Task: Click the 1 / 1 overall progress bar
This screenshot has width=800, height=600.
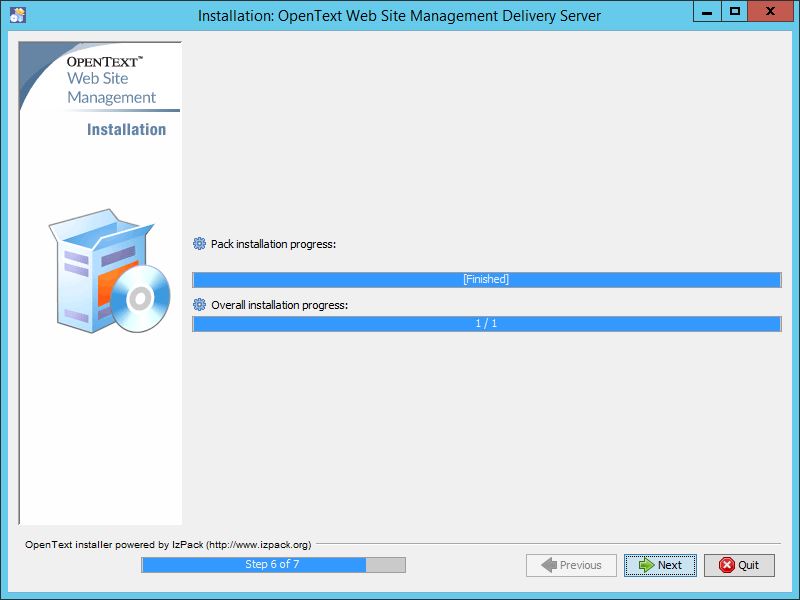Action: tap(487, 324)
